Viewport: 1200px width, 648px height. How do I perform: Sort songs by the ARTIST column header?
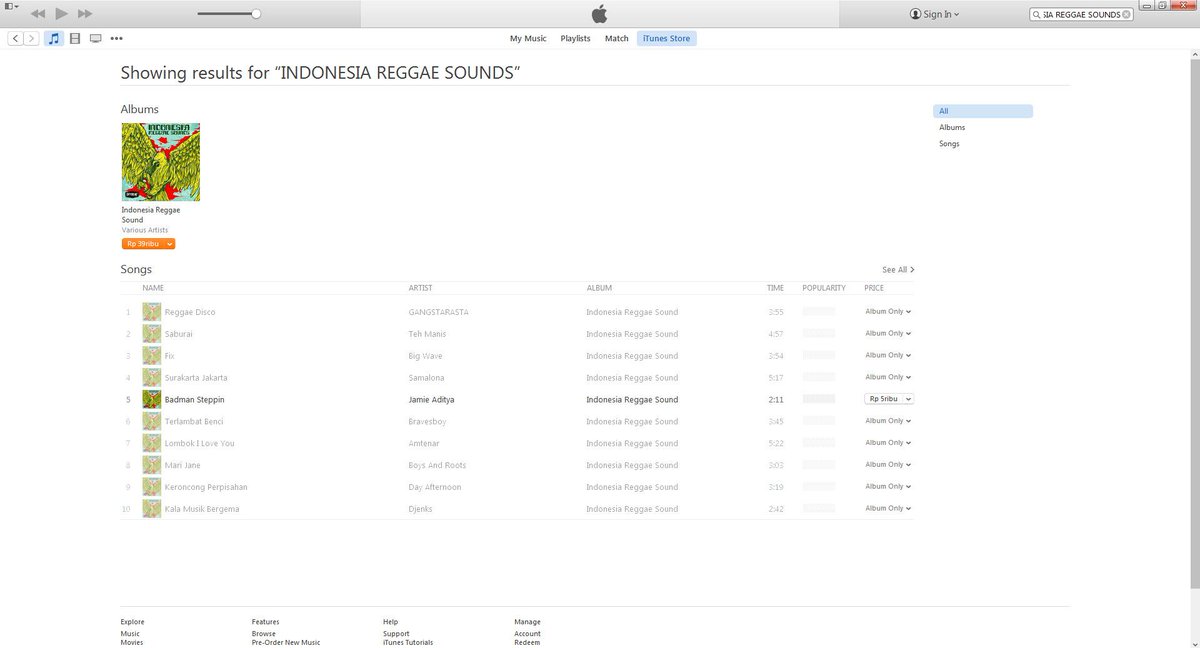[421, 288]
